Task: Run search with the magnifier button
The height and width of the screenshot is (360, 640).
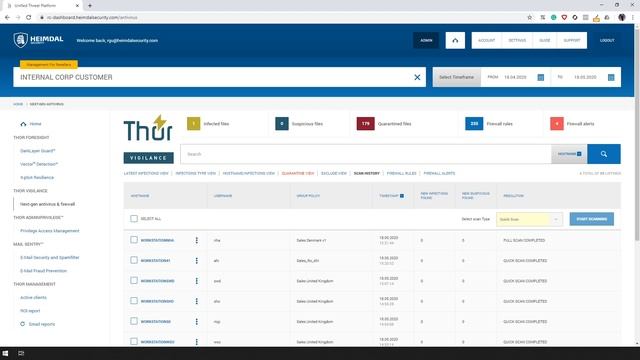Action: pyautogui.click(x=604, y=154)
